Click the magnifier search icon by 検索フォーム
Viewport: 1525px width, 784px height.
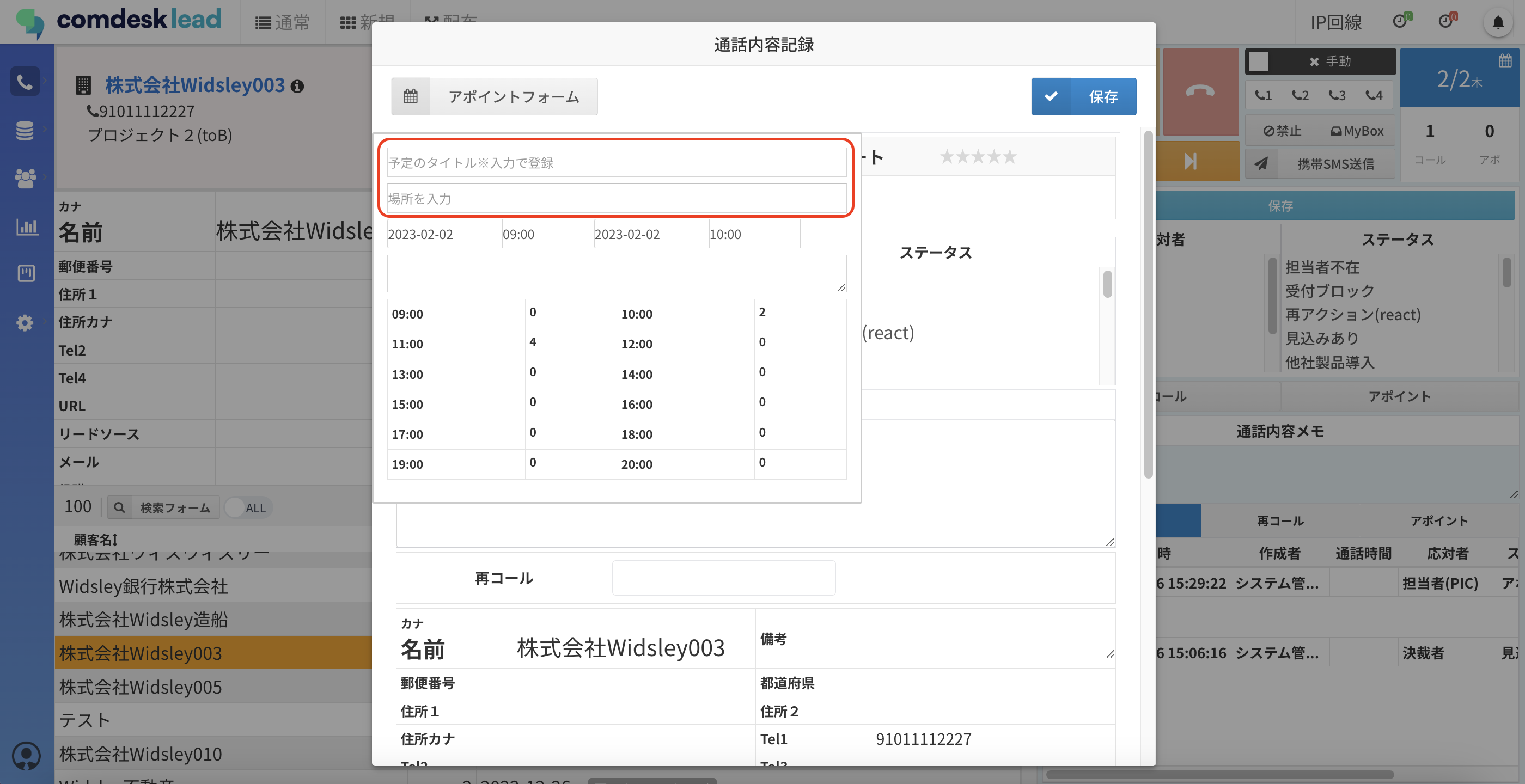(119, 507)
